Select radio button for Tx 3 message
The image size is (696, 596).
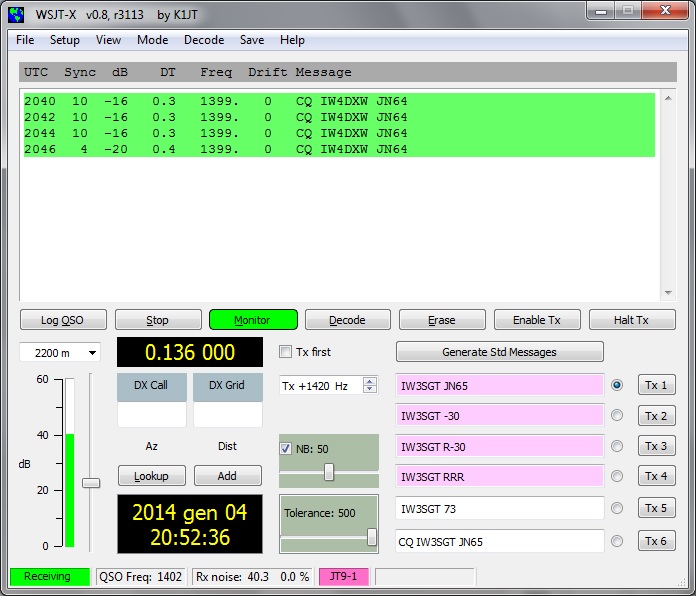[x=617, y=446]
